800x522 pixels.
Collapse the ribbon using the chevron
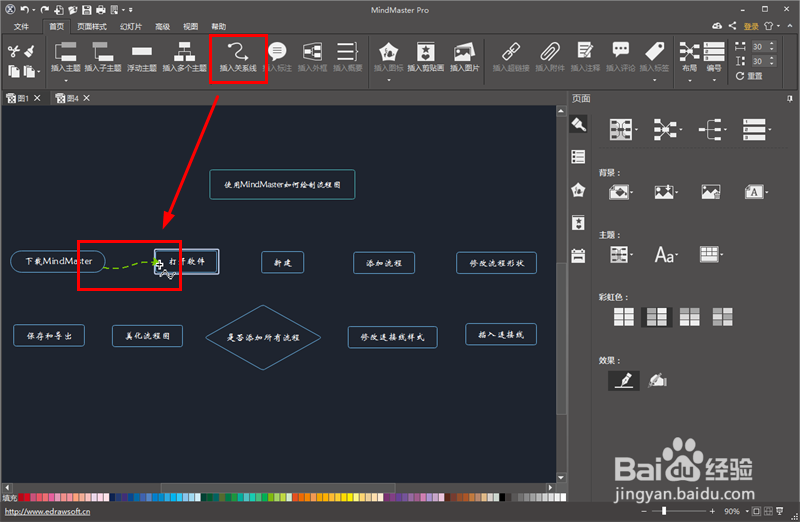[790, 26]
